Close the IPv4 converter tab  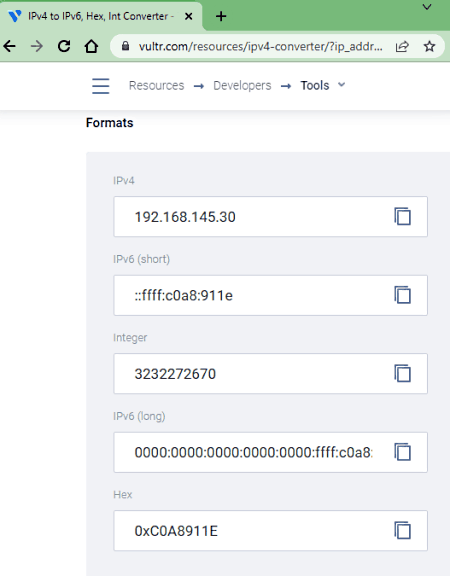tap(188, 16)
